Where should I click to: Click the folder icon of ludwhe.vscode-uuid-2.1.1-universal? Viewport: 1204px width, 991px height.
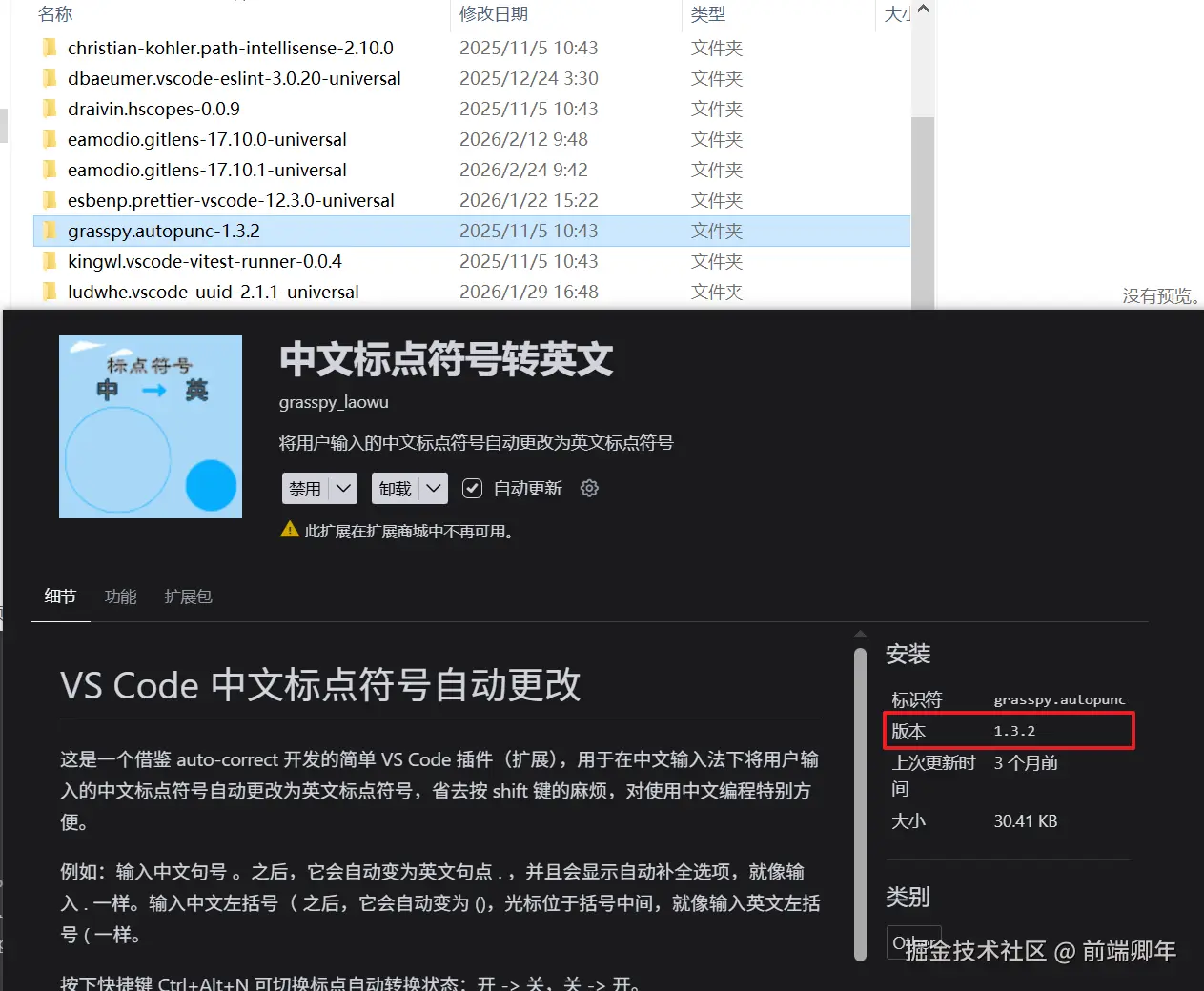(x=50, y=292)
